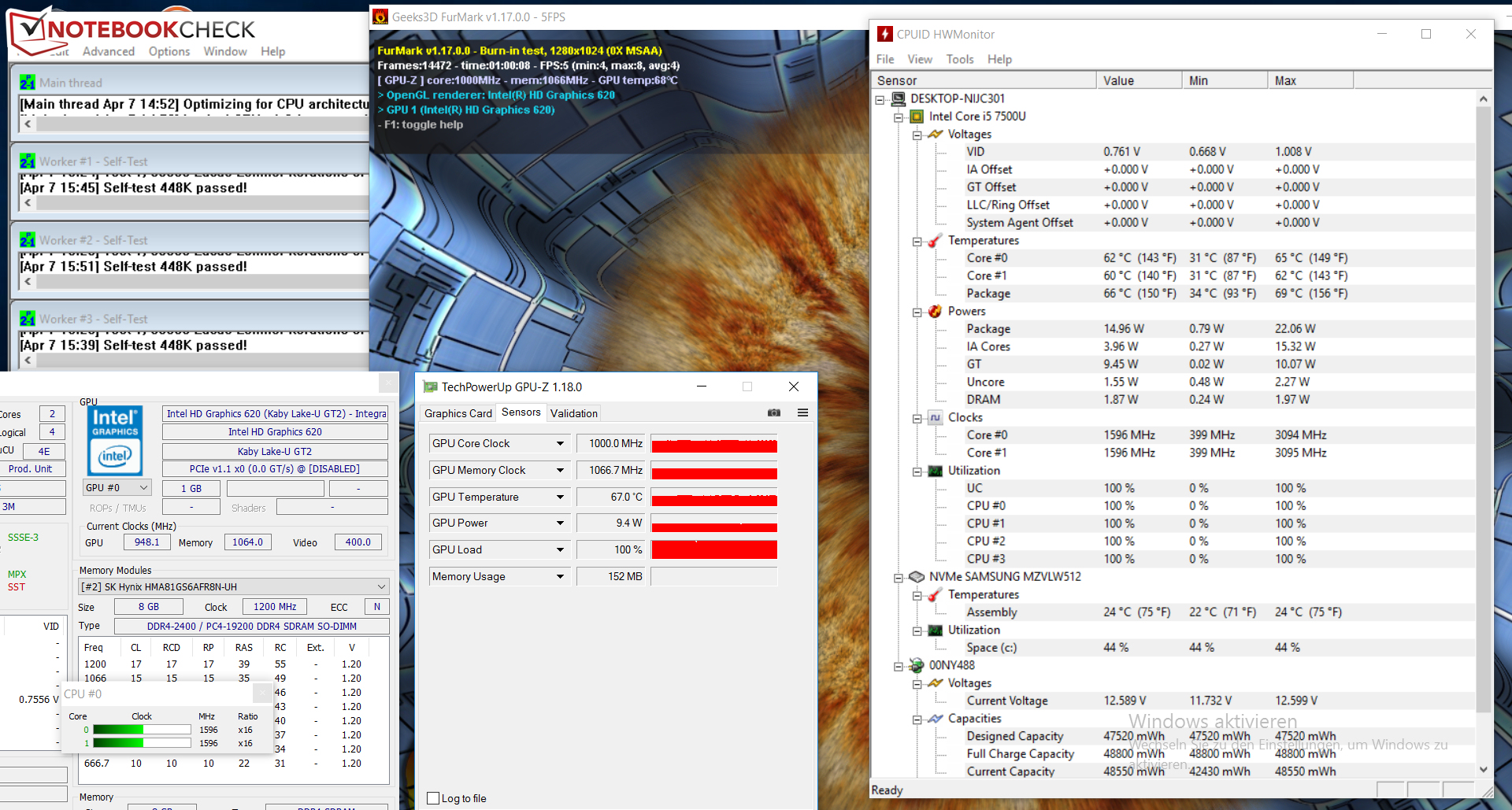
Task: Click the Prod. Unit button
Action: pos(31,469)
